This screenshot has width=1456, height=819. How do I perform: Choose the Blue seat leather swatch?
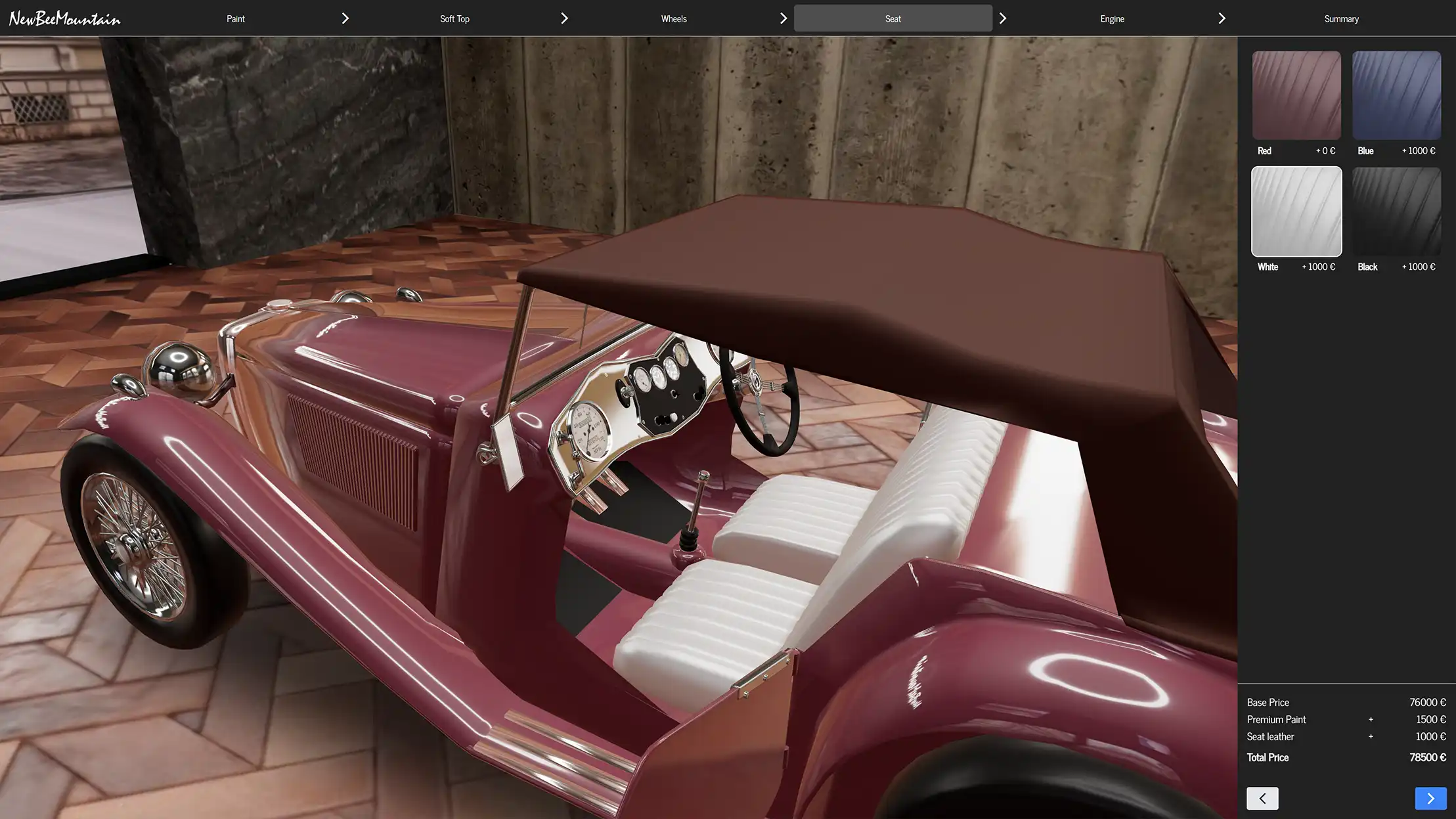(1397, 95)
